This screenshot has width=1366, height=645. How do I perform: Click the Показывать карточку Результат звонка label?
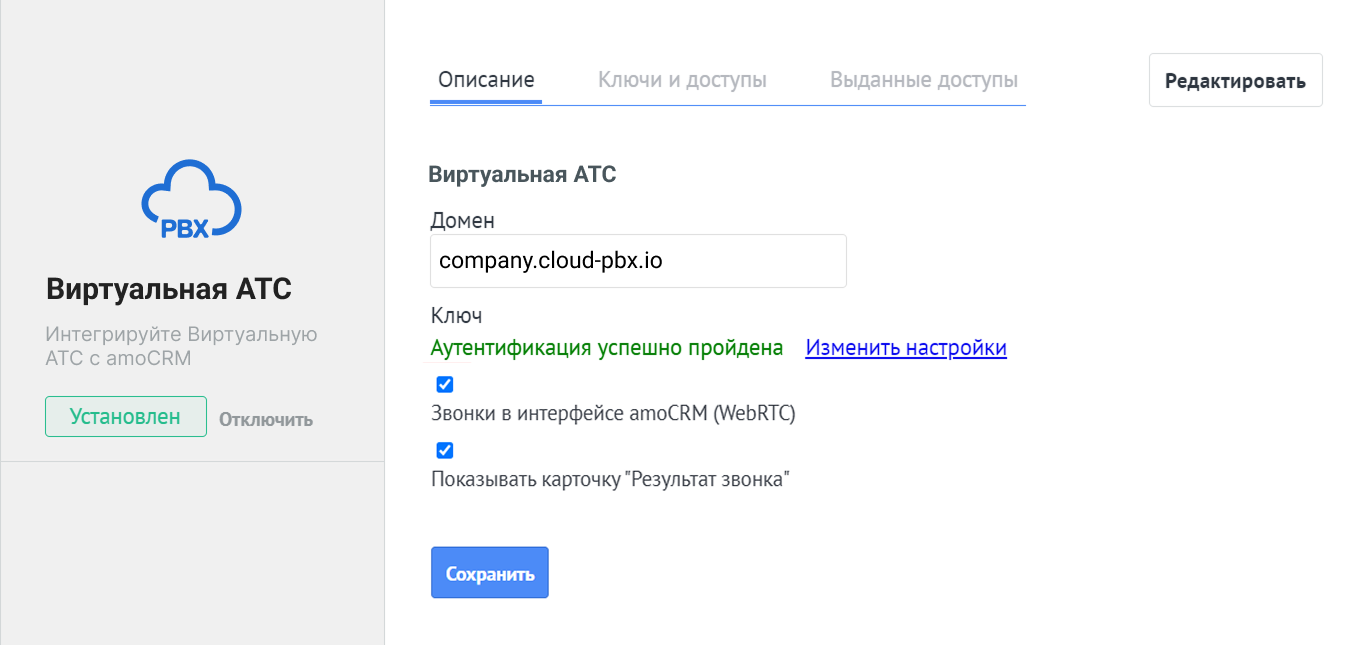tap(610, 480)
